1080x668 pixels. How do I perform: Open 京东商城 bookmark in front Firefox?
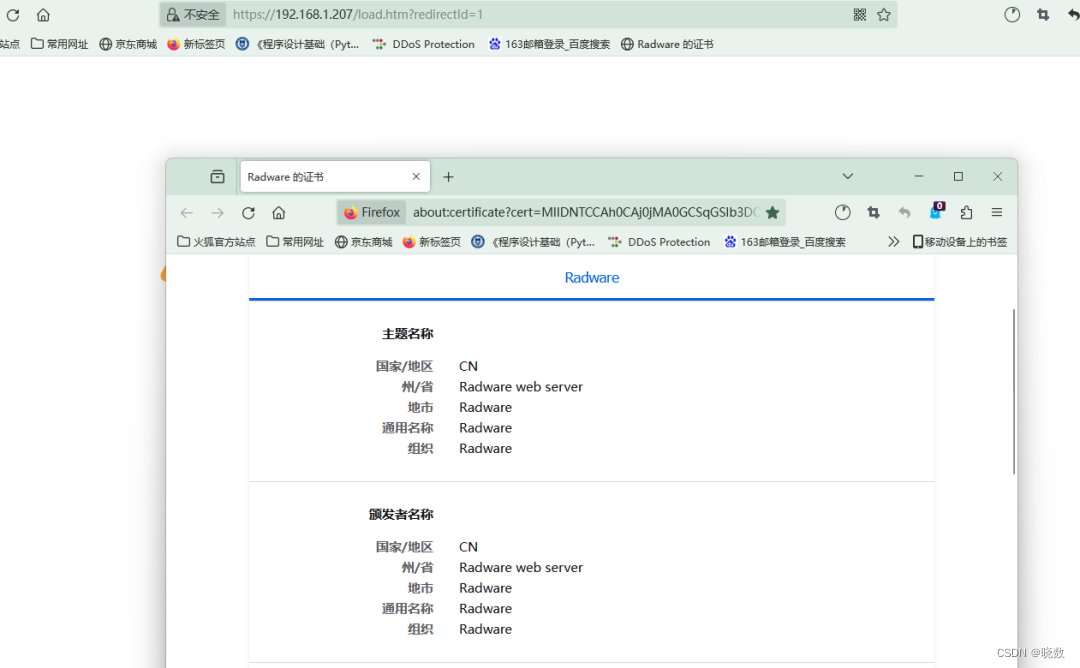[x=364, y=242]
